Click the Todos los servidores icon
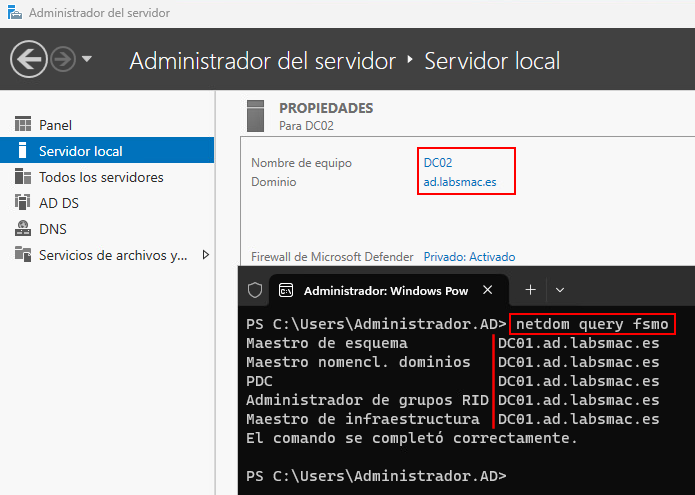The height and width of the screenshot is (495, 695). pos(23,177)
